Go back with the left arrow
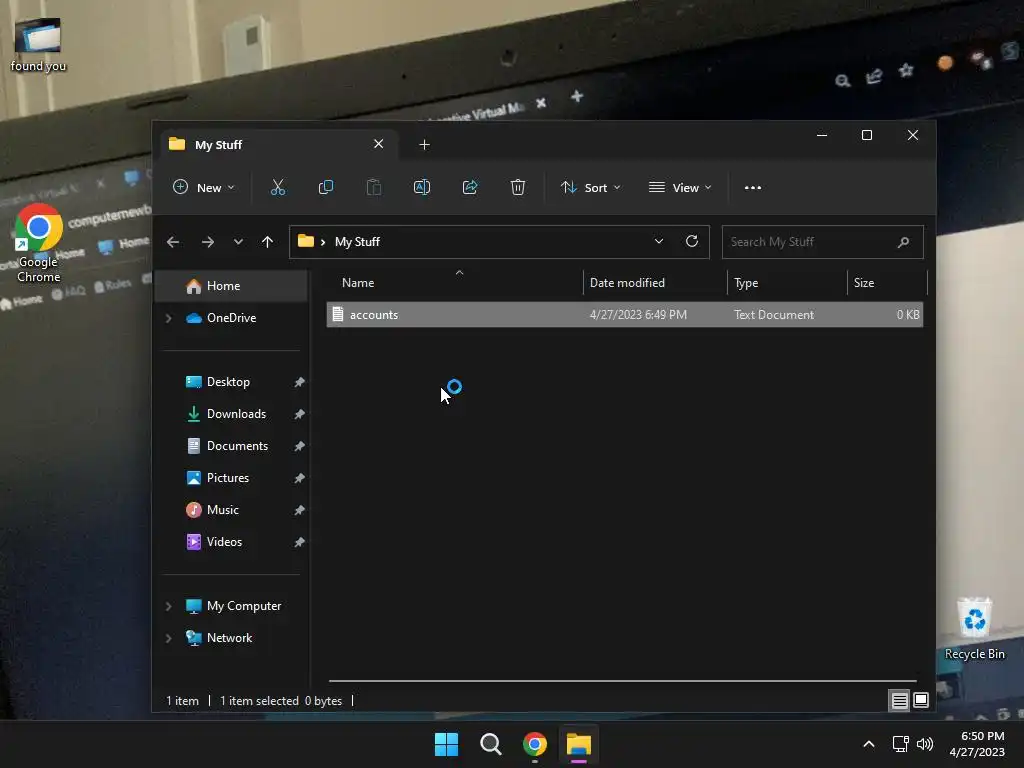This screenshot has width=1024, height=768. tap(173, 242)
